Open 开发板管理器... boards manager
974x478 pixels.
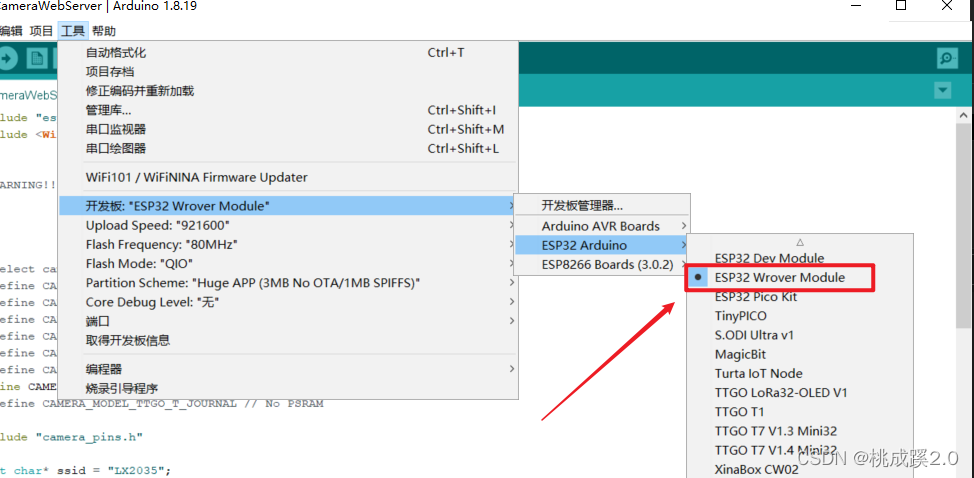pyautogui.click(x=602, y=206)
